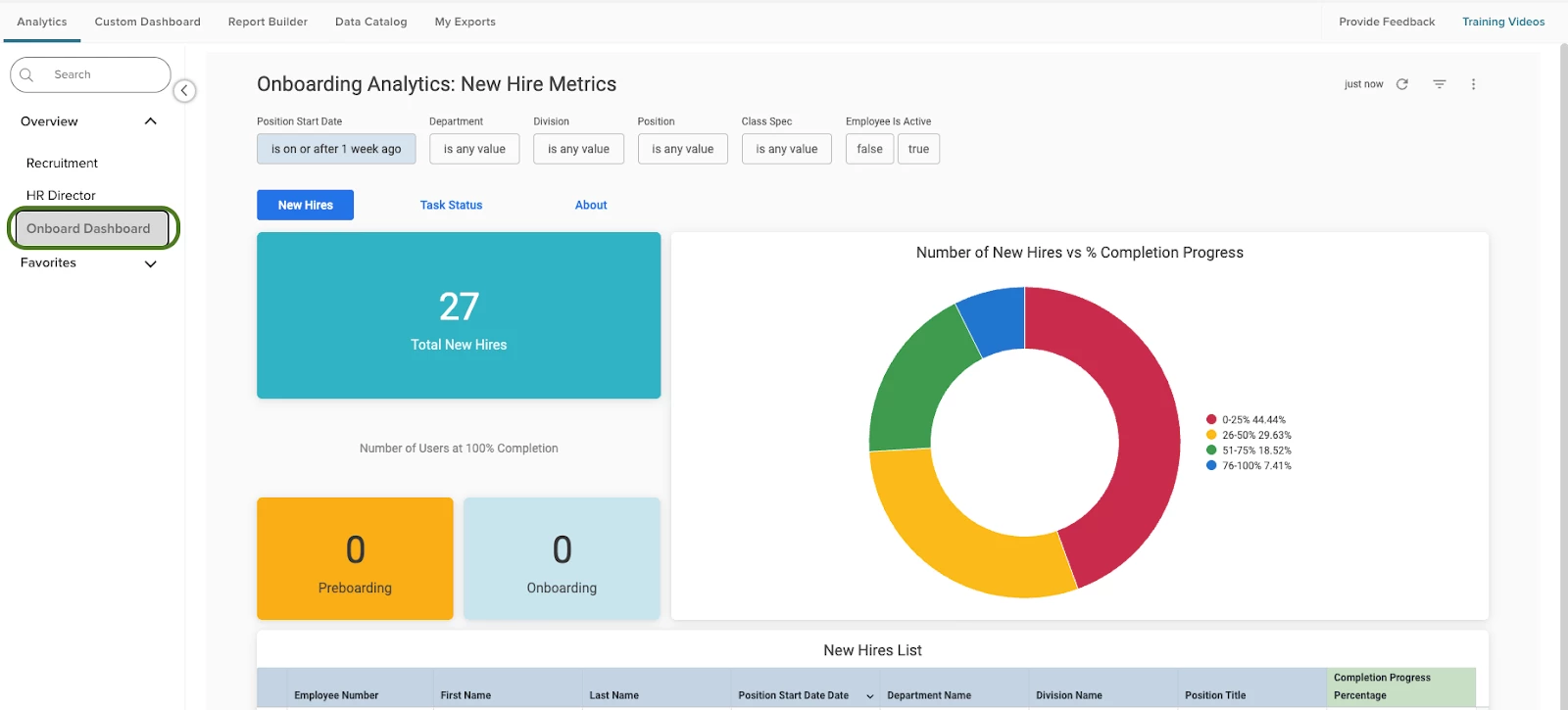Toggle 0-25% 44.44% legend entry
This screenshot has height=710, width=1568.
pos(1246,420)
